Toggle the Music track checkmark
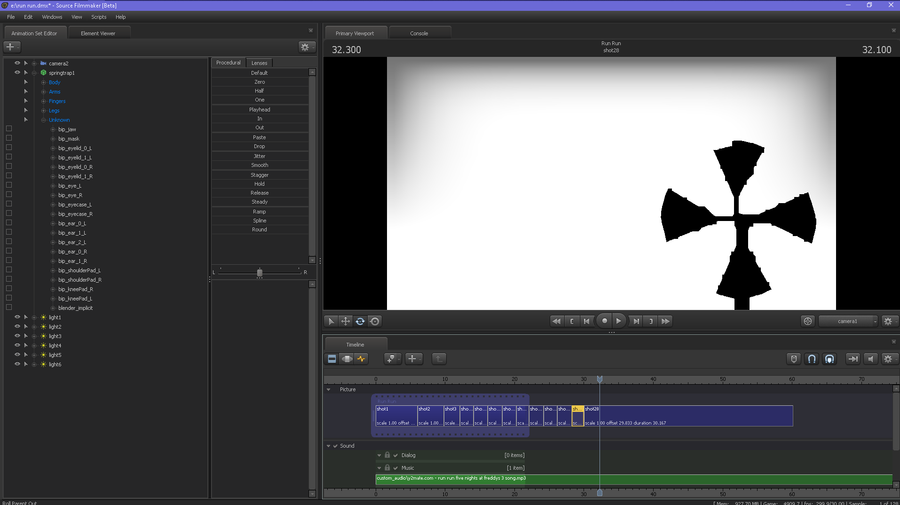 click(x=395, y=468)
